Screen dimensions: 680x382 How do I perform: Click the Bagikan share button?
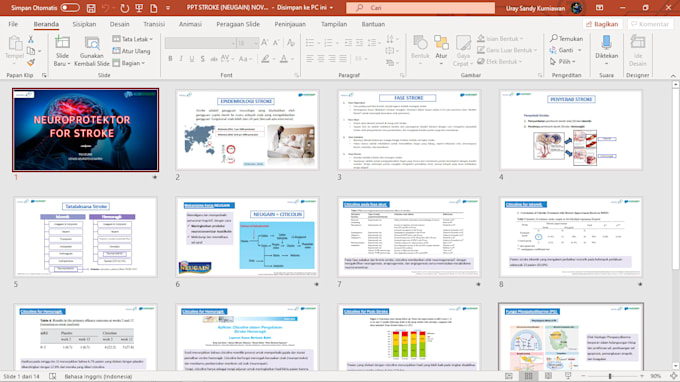tap(602, 24)
